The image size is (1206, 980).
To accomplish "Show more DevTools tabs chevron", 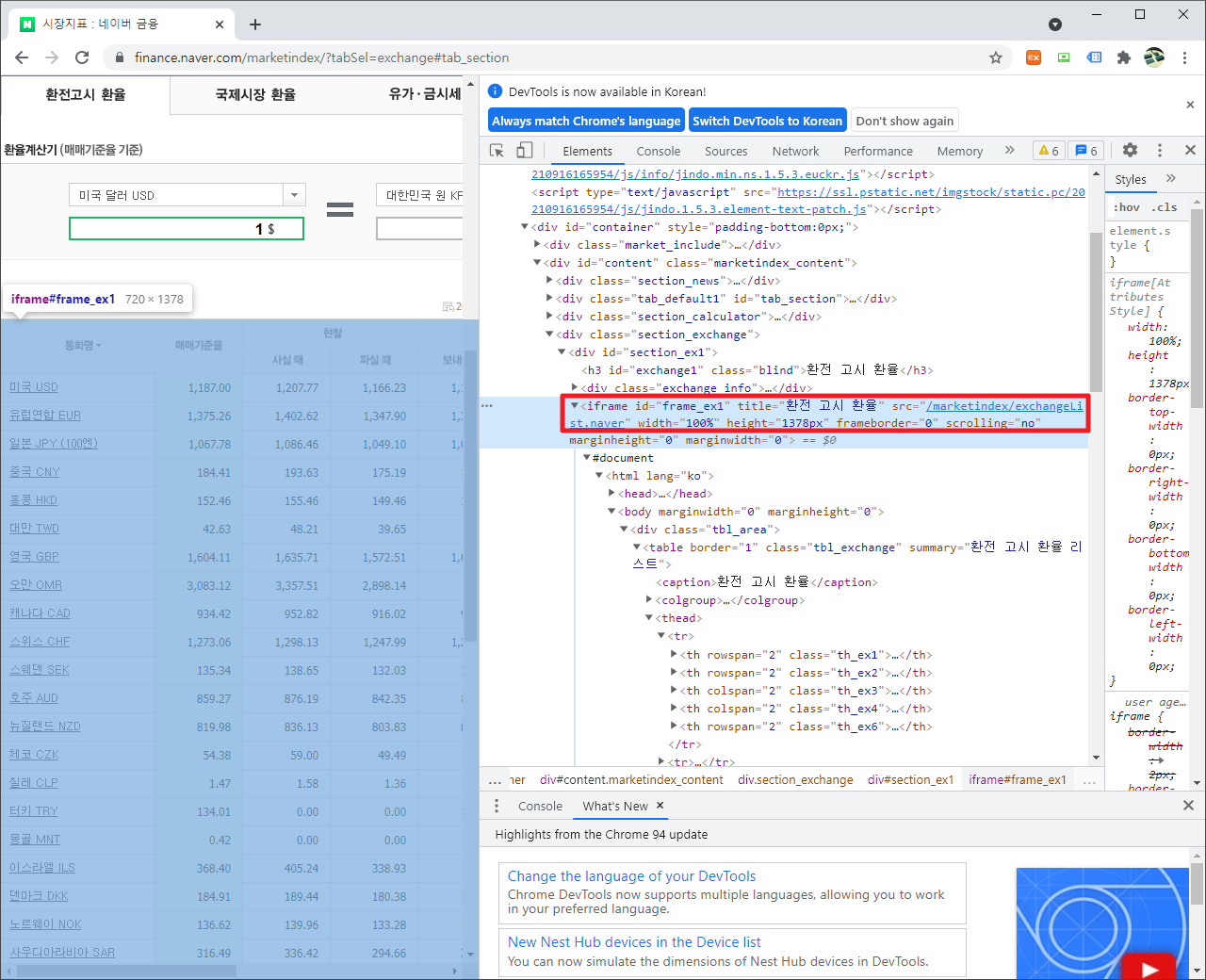I will click(1010, 151).
